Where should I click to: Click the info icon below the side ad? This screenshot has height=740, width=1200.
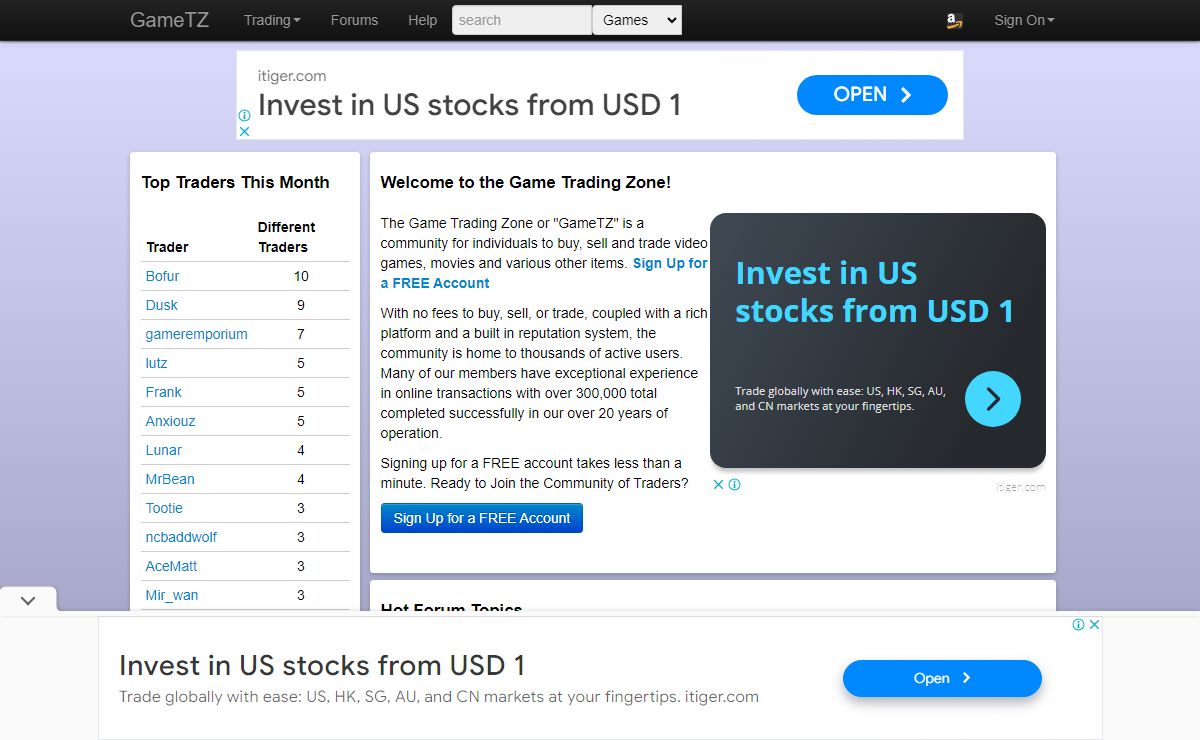pyautogui.click(x=734, y=485)
